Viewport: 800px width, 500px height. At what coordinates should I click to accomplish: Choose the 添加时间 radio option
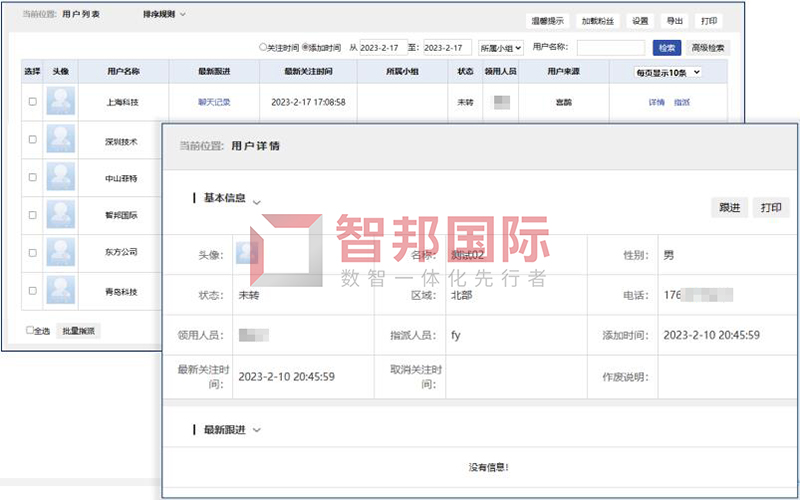[x=306, y=47]
